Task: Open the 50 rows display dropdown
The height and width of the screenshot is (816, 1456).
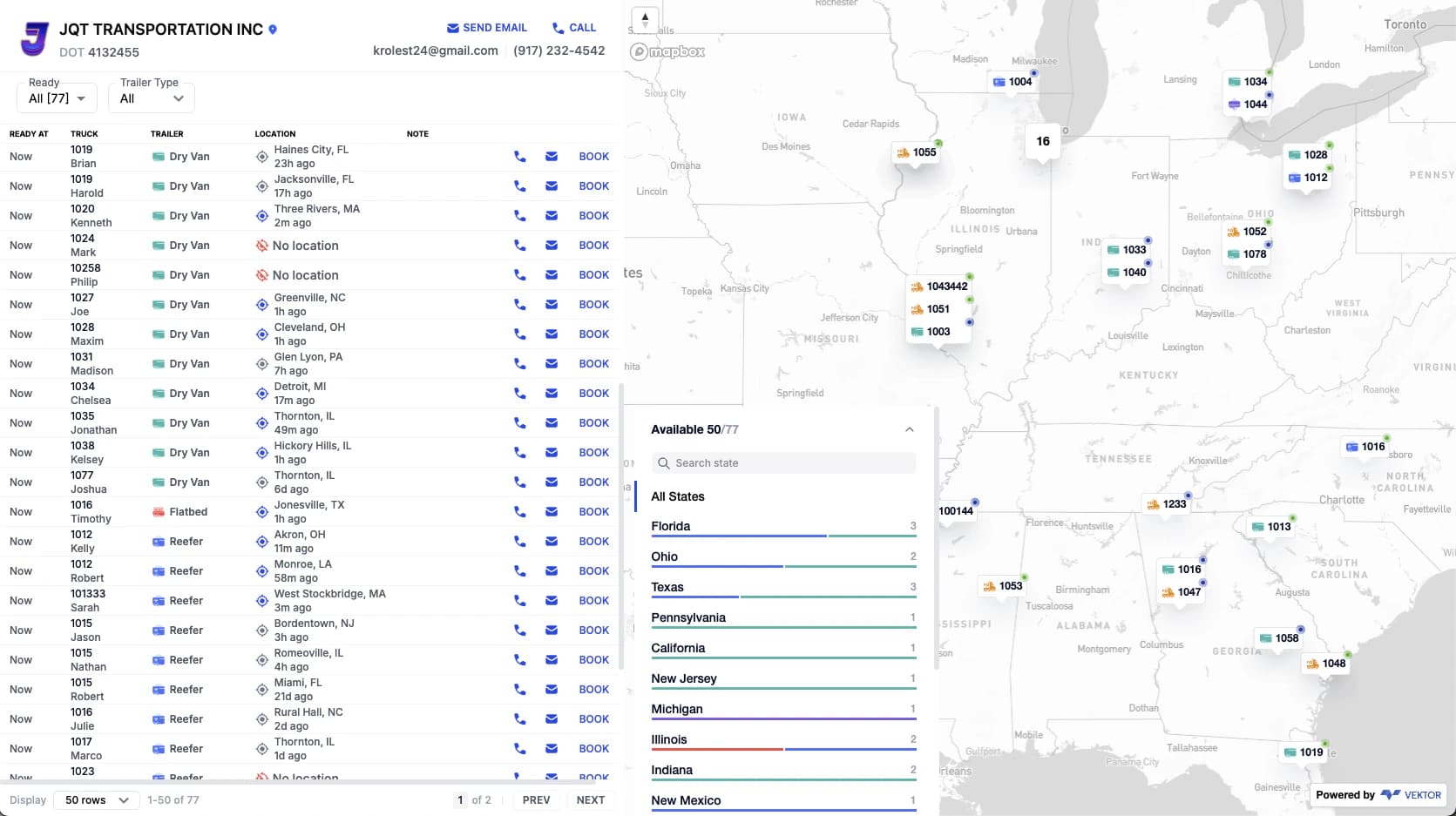Action: coord(97,800)
